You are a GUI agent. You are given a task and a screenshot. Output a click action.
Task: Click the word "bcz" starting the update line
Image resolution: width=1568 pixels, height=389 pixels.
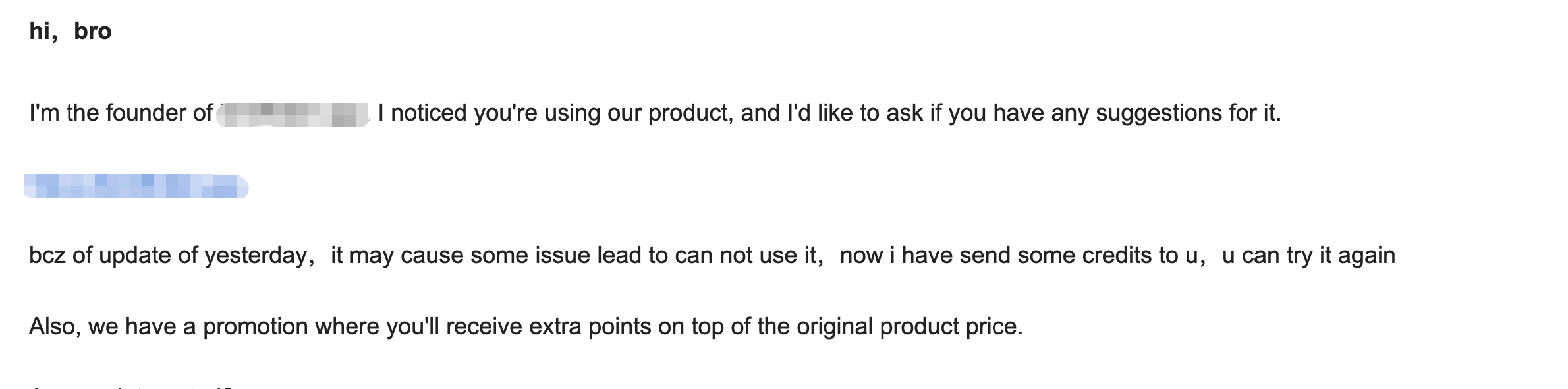(x=47, y=256)
